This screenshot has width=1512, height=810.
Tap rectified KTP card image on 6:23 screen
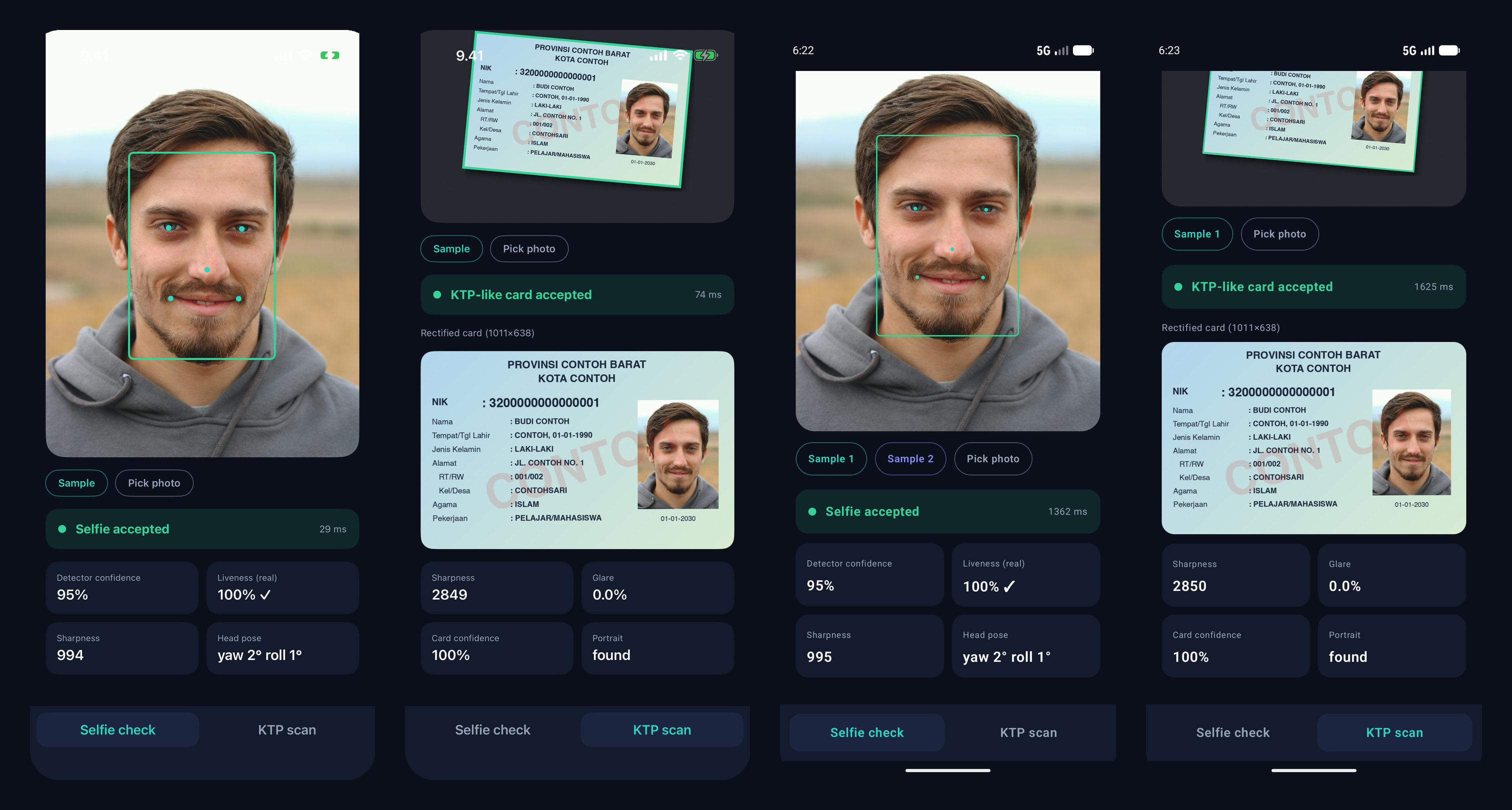point(1313,438)
